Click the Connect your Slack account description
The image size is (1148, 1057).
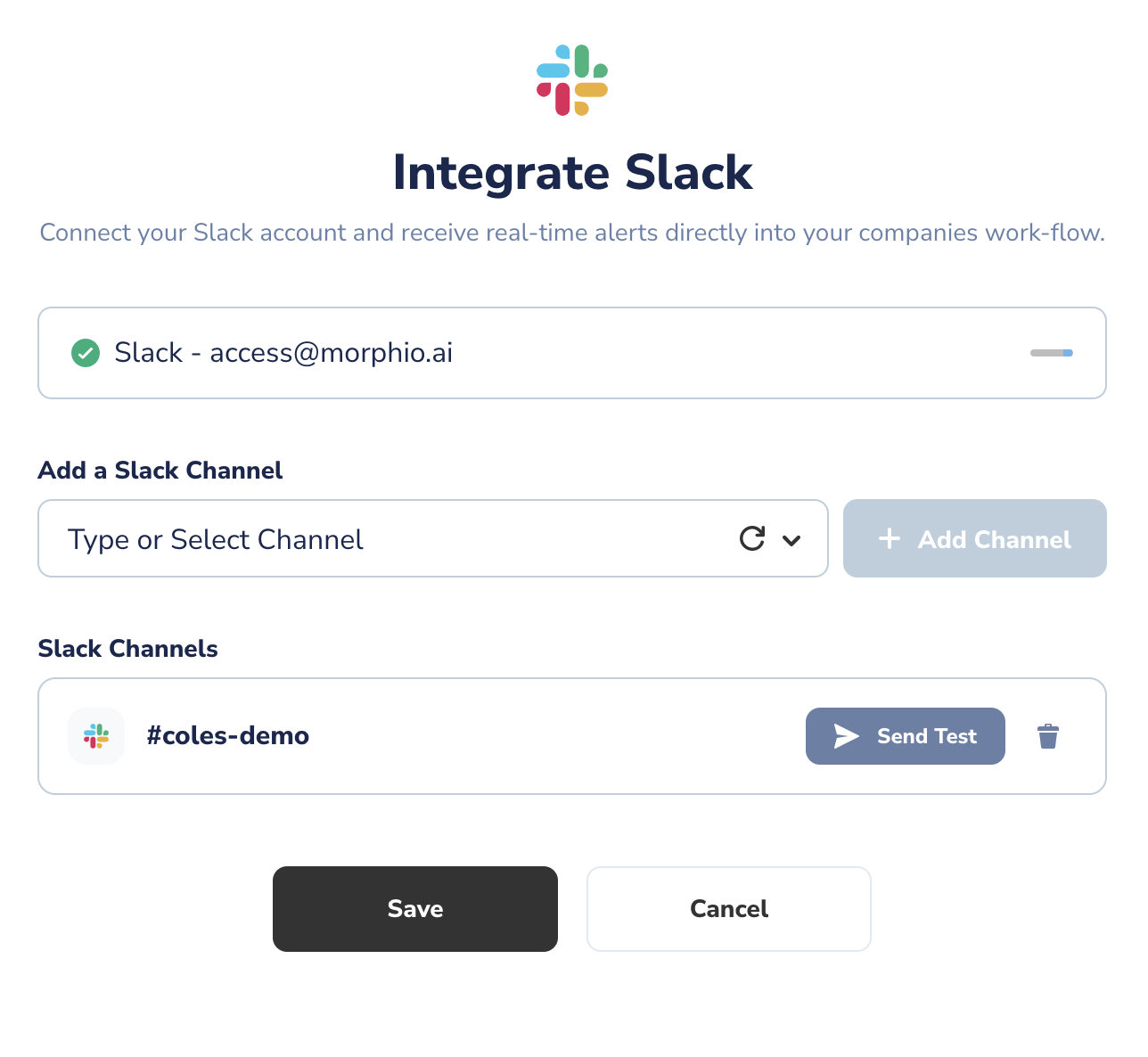[x=572, y=233]
